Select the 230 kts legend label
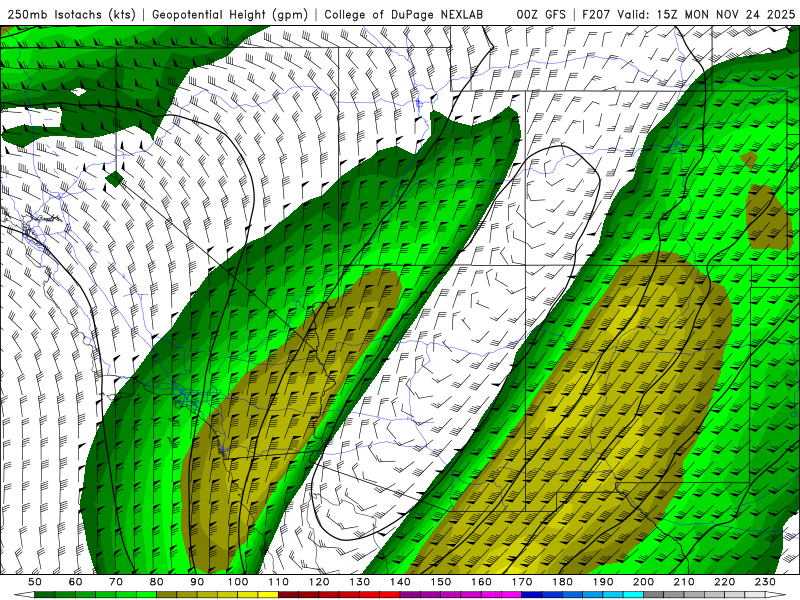 [765, 582]
